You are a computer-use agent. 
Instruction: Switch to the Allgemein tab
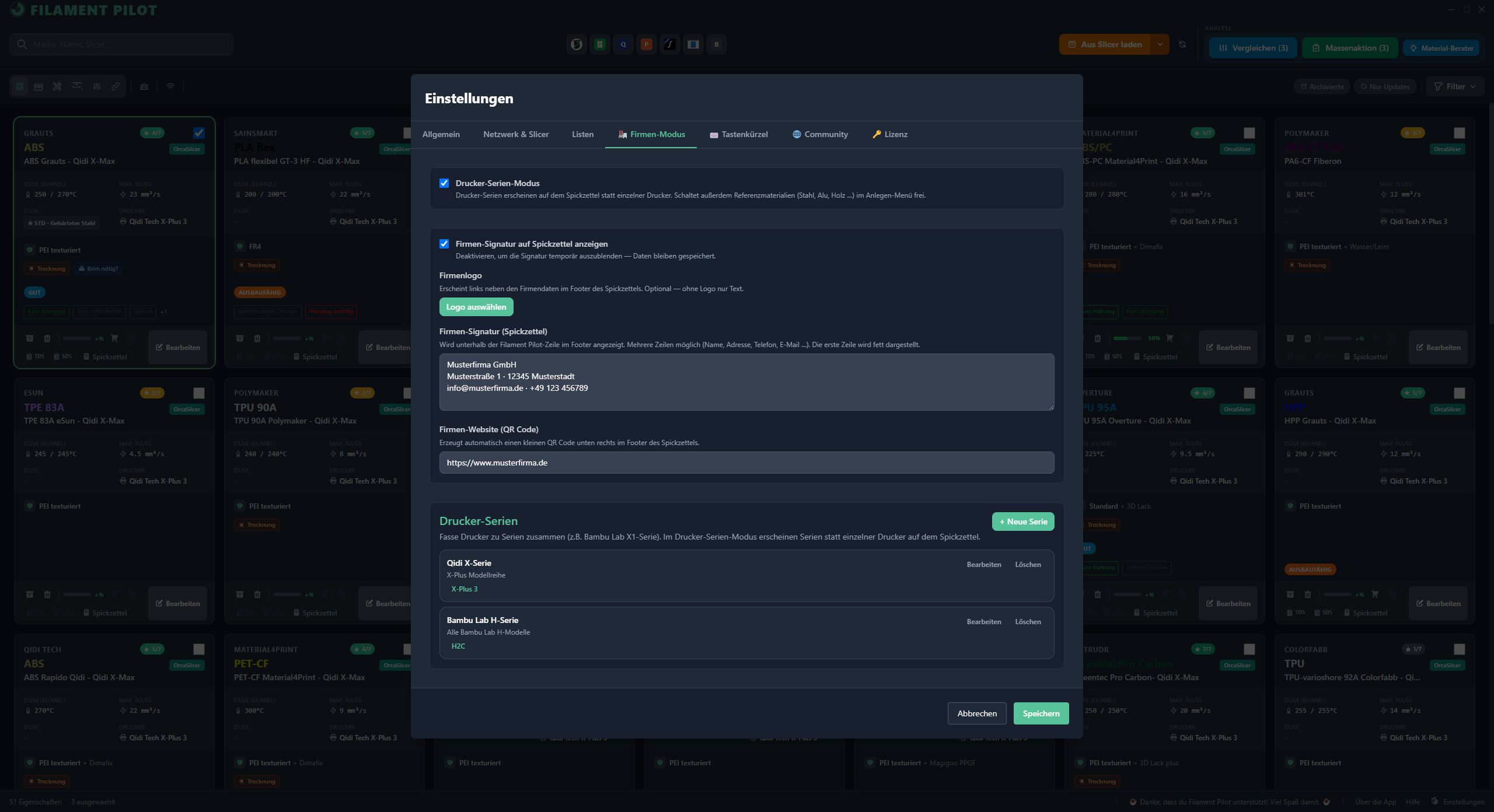click(441, 134)
